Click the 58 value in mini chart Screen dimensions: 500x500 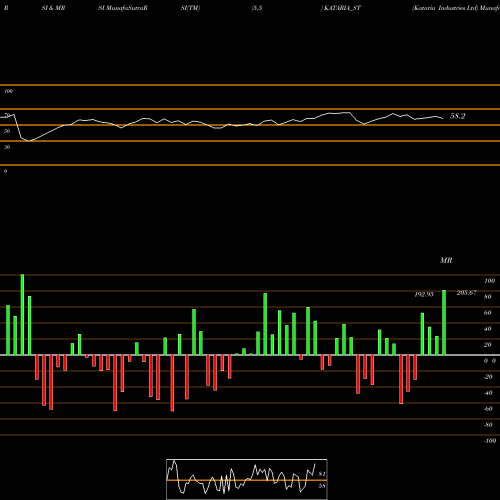tap(322, 486)
